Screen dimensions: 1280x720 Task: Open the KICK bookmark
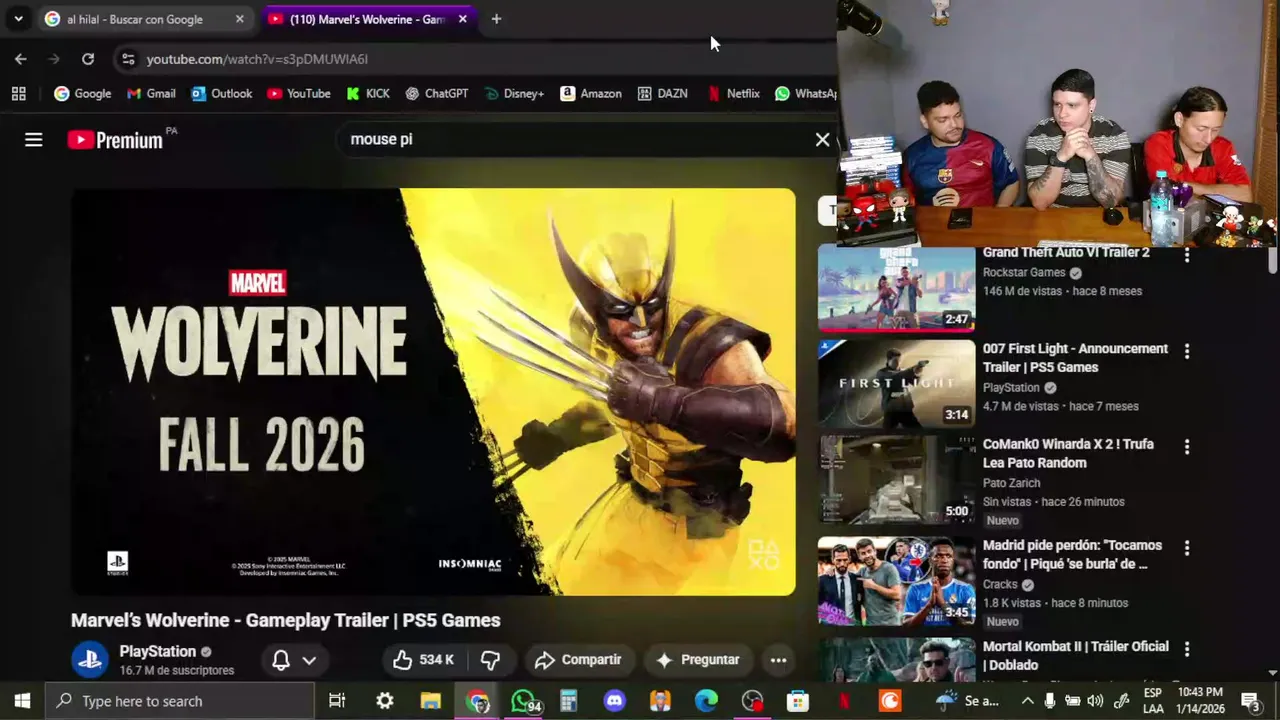(x=367, y=94)
